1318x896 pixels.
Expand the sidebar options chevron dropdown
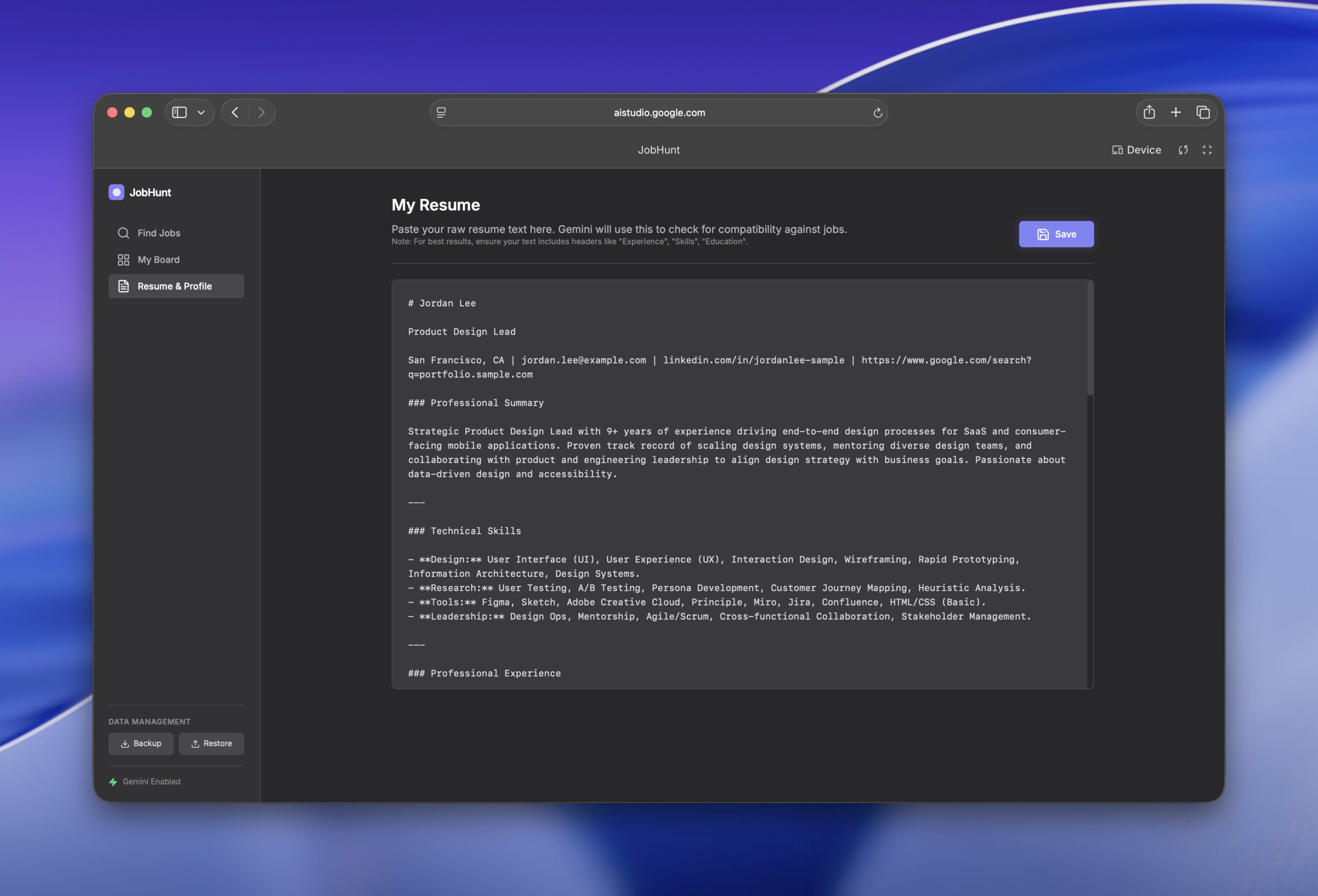coord(201,112)
